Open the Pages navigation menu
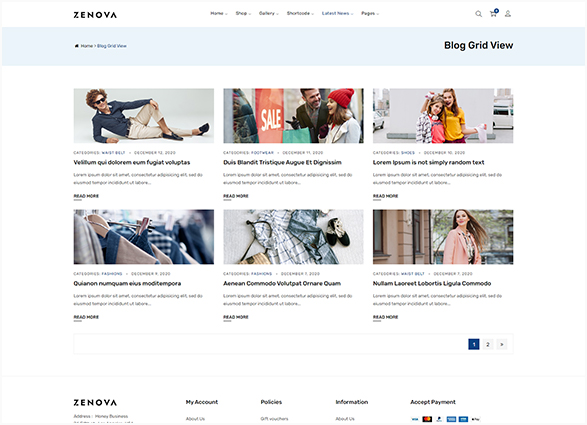Viewport: 587px width, 425px height. (370, 13)
